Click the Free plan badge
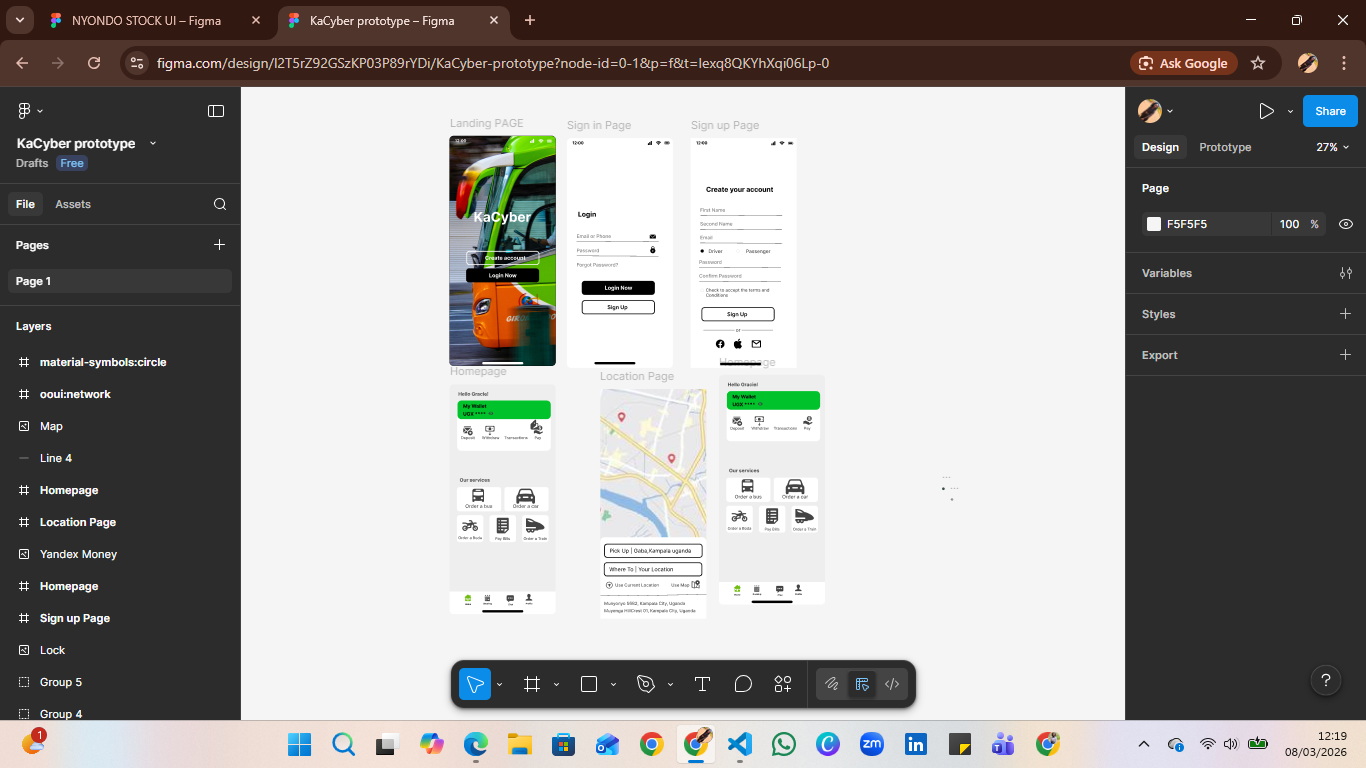The image size is (1366, 768). pos(72,163)
